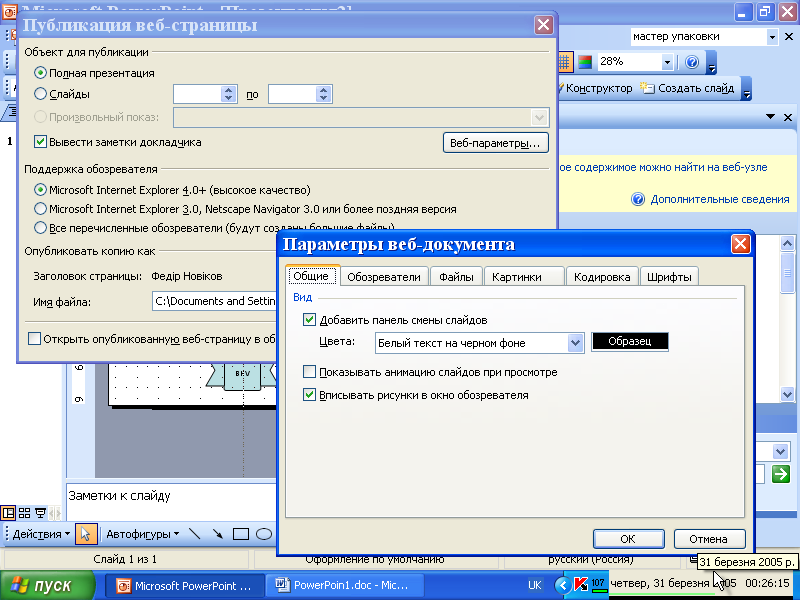
Task: Confirm with OK in Параметры веб-документа
Action: pyautogui.click(x=628, y=539)
